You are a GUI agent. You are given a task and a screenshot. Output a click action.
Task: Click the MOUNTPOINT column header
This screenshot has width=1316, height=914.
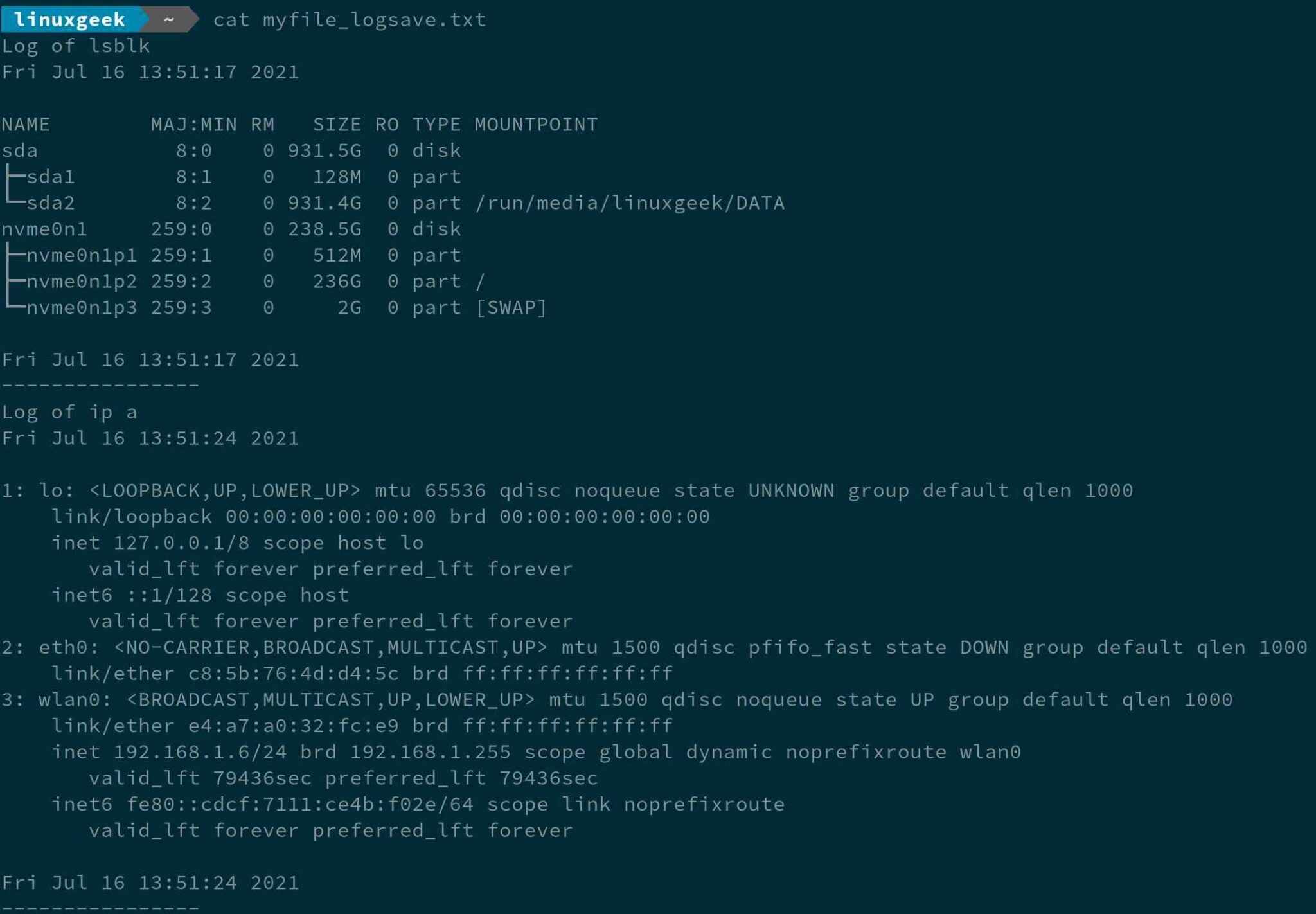click(x=536, y=124)
